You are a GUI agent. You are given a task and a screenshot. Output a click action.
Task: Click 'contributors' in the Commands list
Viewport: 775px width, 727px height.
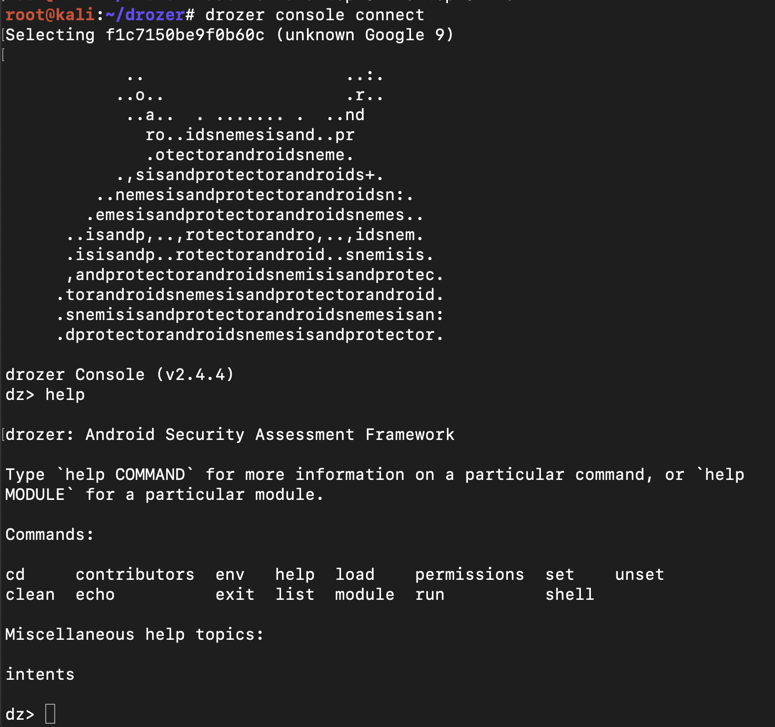(x=135, y=574)
